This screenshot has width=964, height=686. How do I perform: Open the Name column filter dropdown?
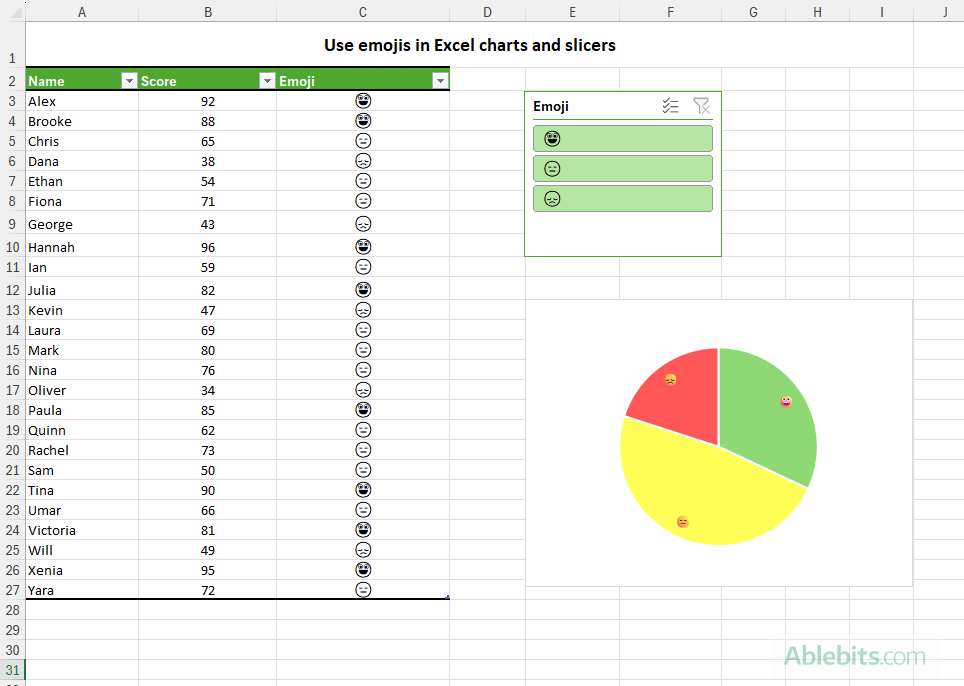[129, 79]
